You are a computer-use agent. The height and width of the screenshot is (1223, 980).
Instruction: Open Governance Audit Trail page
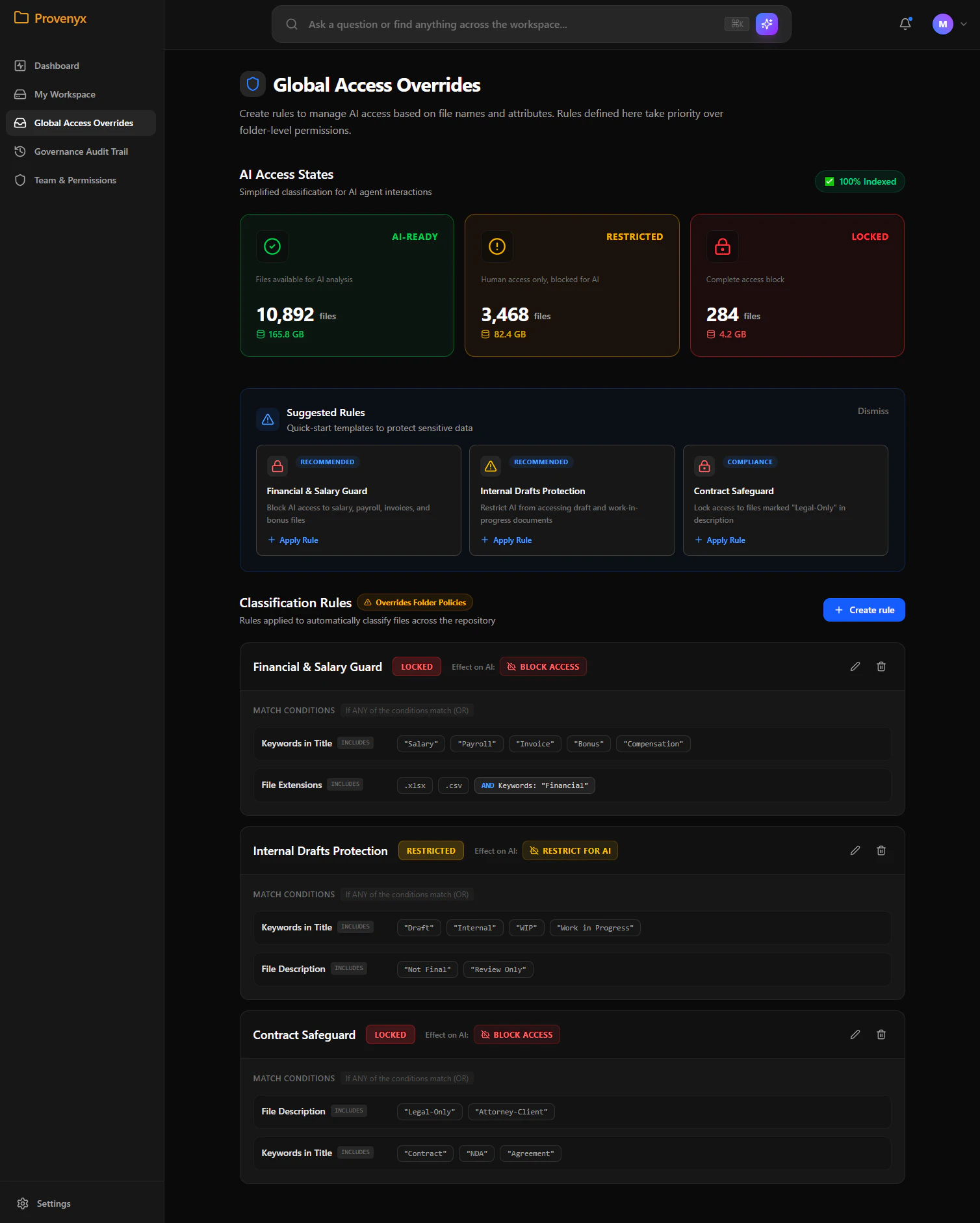pos(81,151)
